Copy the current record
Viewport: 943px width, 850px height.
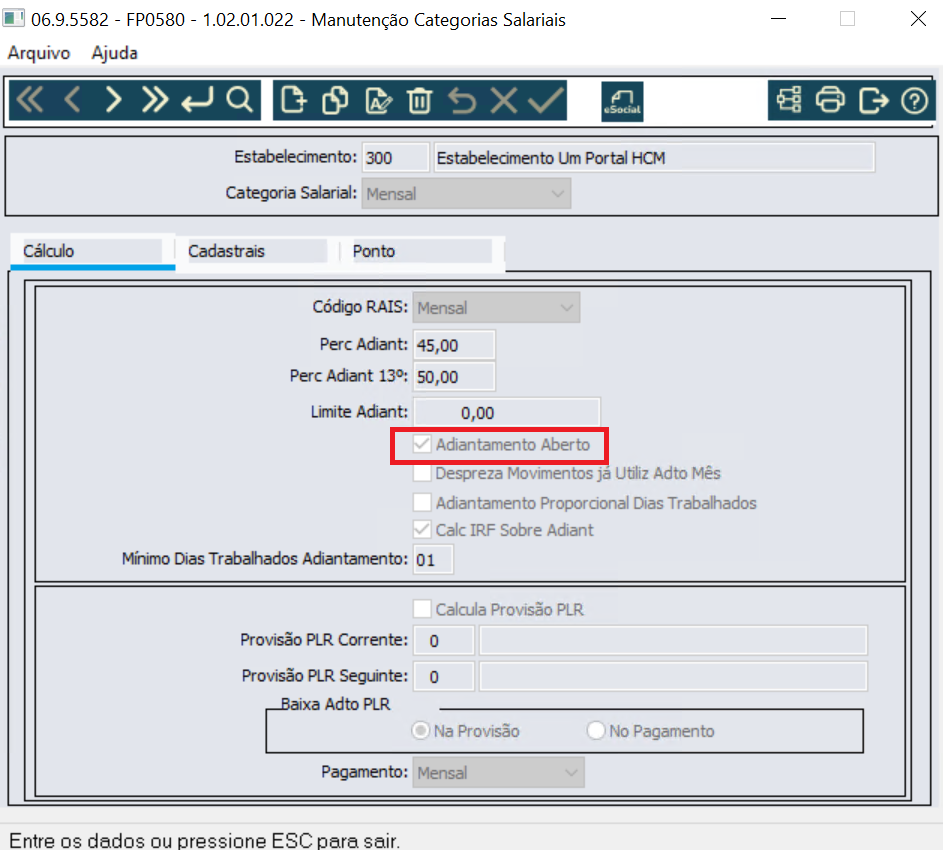(x=335, y=100)
